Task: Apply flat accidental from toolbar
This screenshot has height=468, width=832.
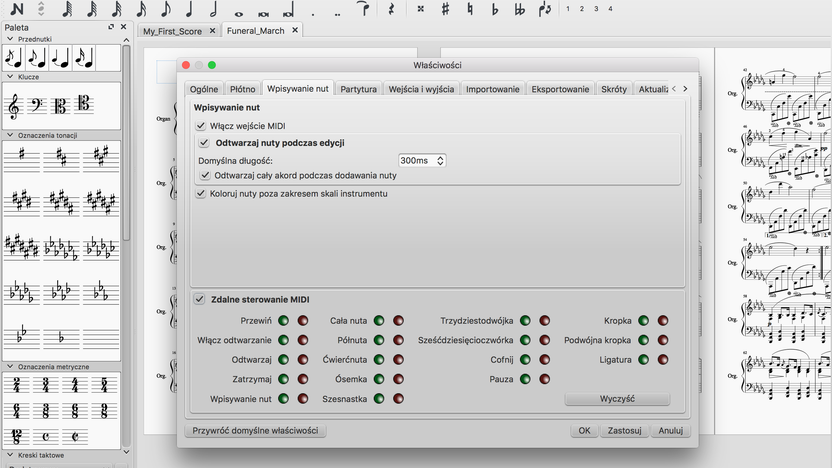Action: pyautogui.click(x=495, y=9)
